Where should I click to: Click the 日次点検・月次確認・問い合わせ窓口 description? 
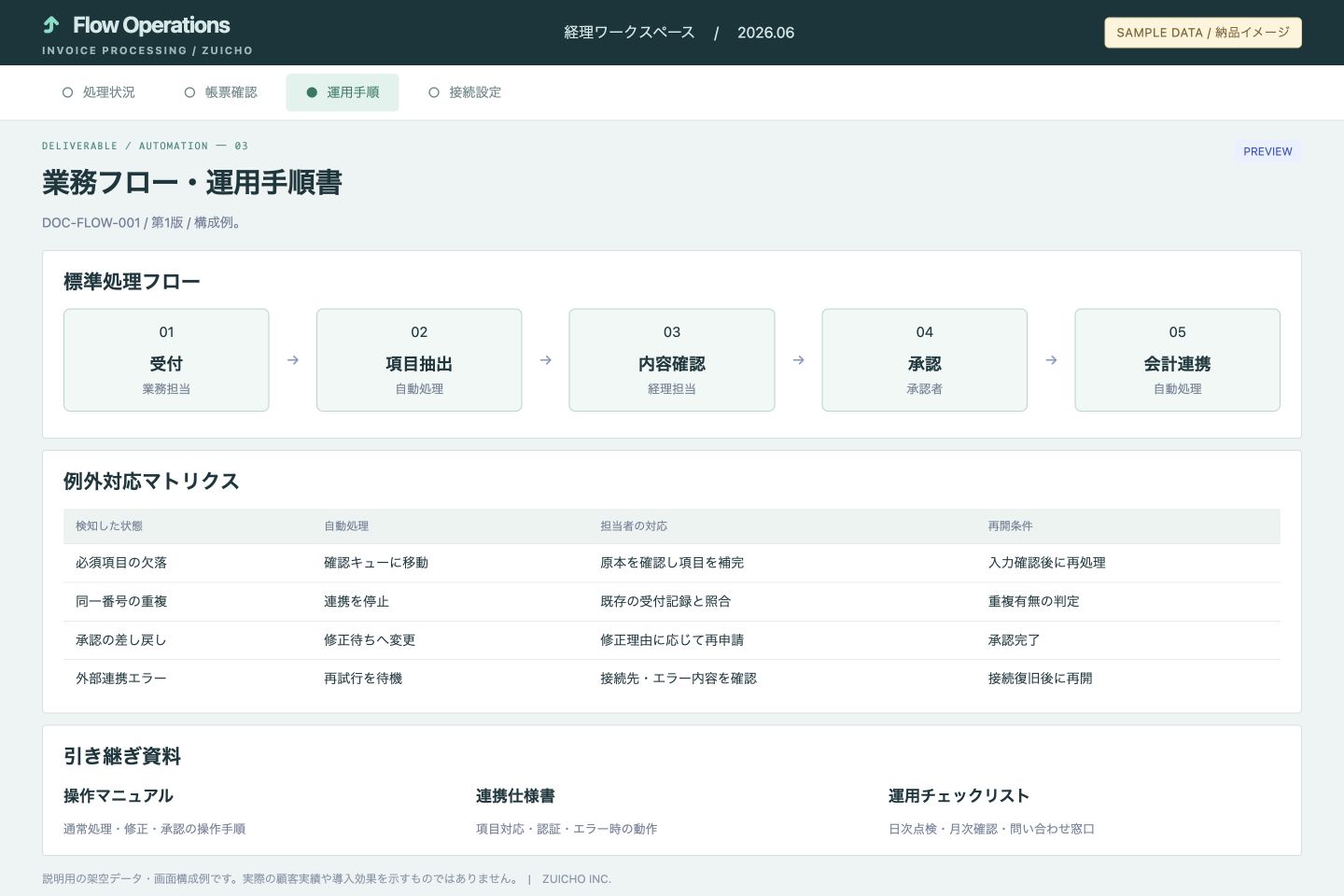tap(991, 829)
